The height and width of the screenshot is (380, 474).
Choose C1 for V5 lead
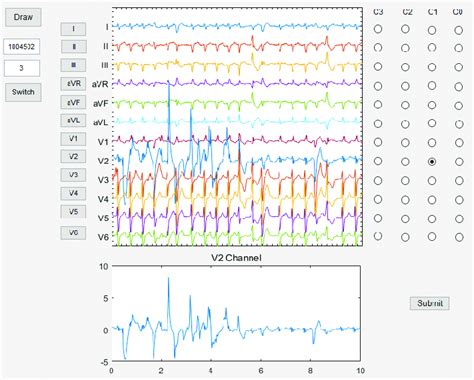[x=432, y=219]
